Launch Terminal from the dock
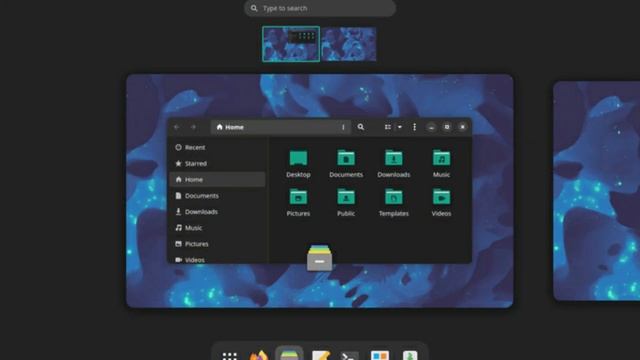Image resolution: width=640 pixels, height=360 pixels. 350,356
